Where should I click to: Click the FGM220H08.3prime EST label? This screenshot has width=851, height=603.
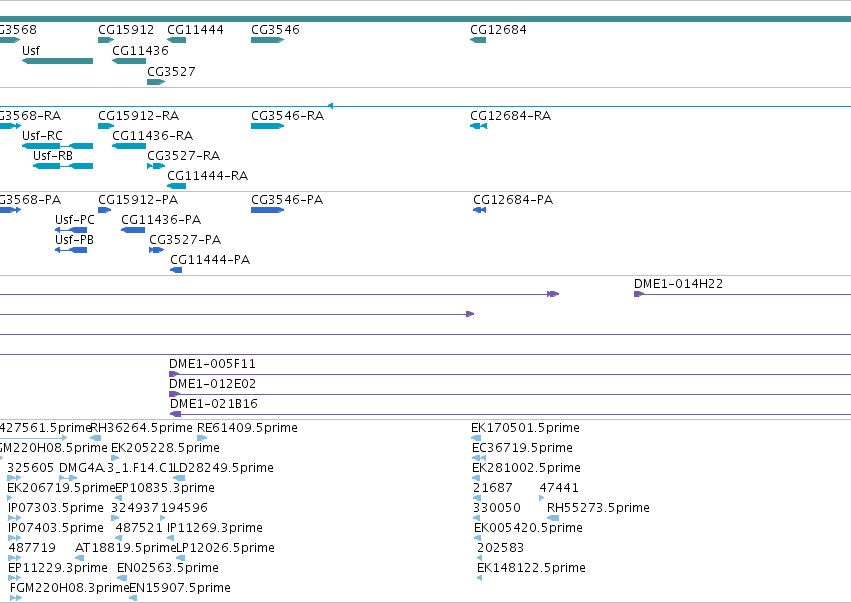point(69,588)
